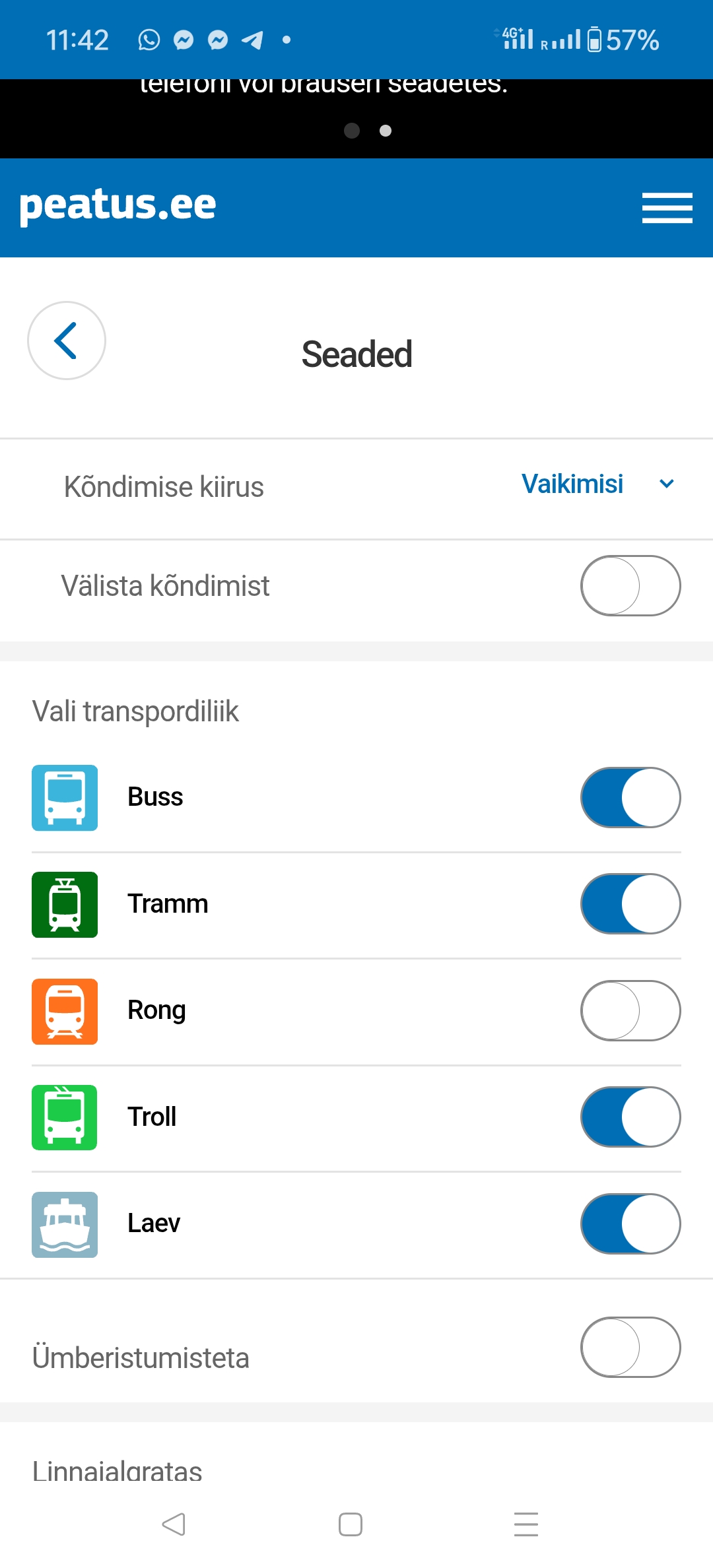Open the hamburger menu

pos(667,208)
